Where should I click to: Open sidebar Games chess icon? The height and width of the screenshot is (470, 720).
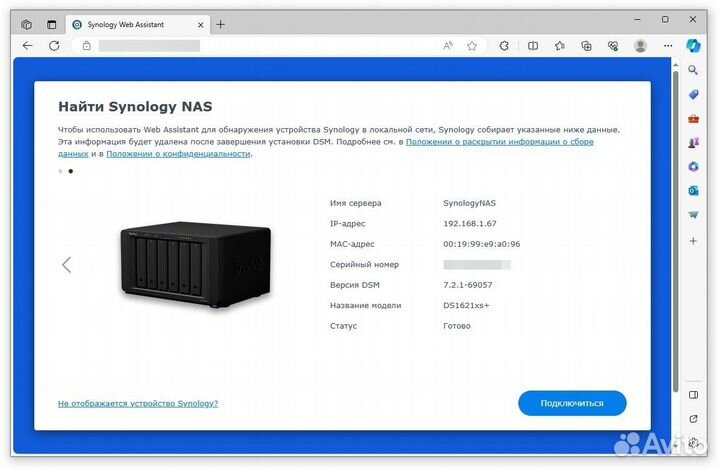(693, 143)
